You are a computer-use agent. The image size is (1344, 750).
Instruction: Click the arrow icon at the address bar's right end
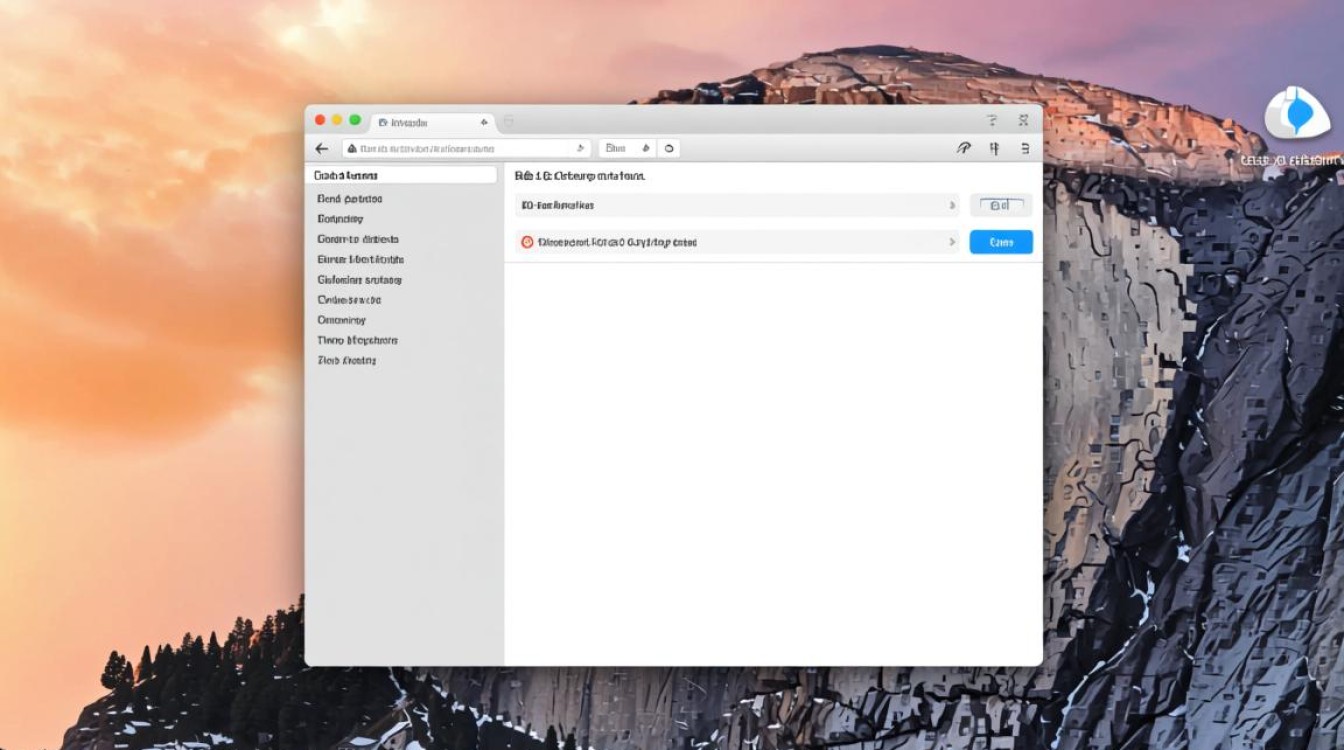coord(580,148)
